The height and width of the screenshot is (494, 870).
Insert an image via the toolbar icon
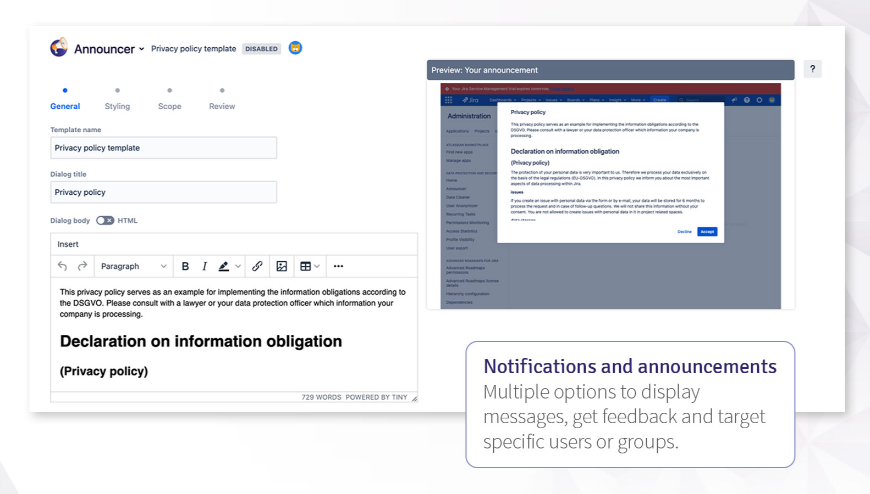click(282, 266)
